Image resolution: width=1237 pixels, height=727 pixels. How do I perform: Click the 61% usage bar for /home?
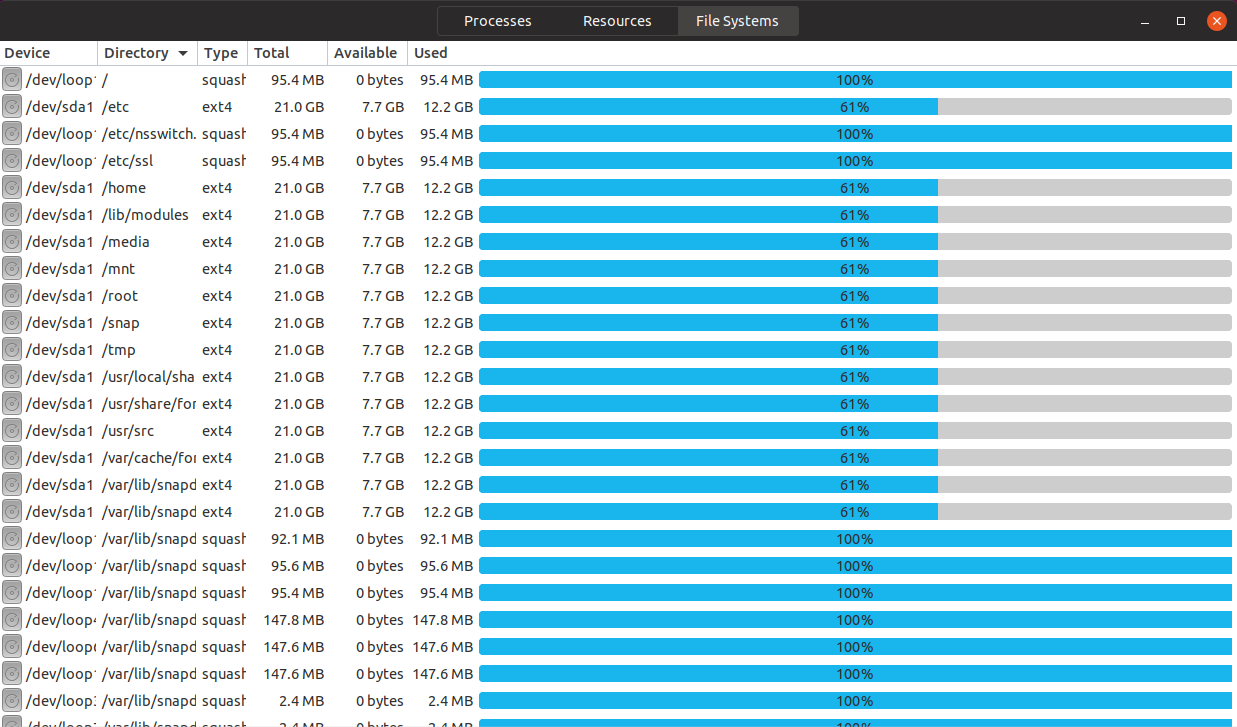point(855,188)
